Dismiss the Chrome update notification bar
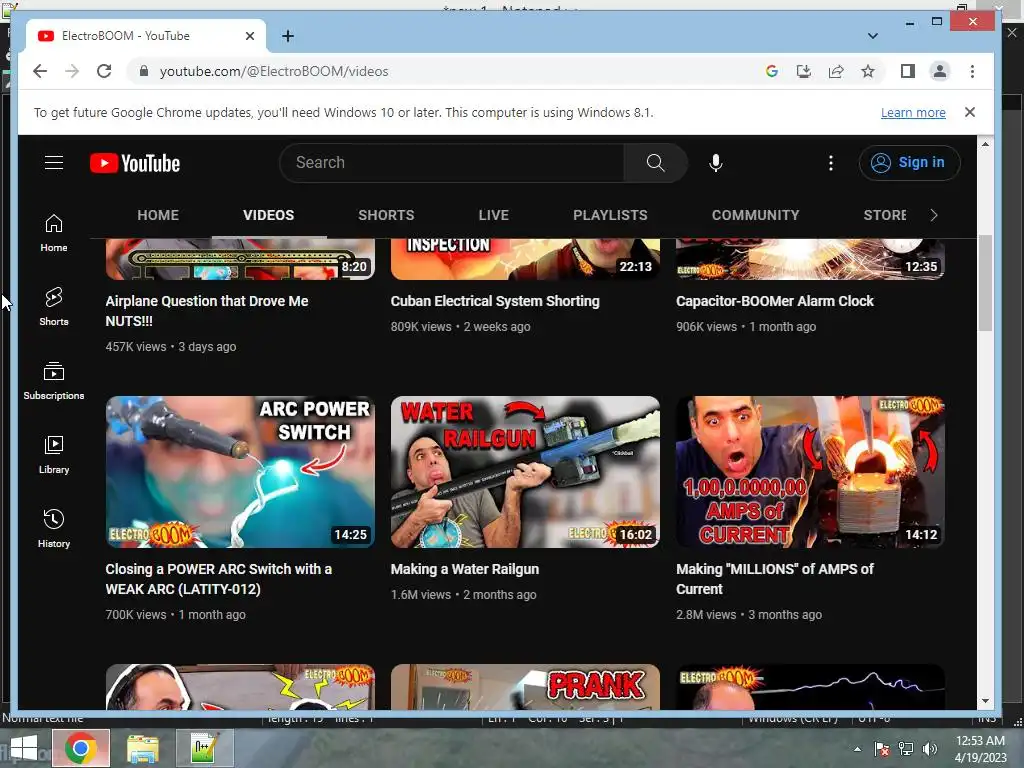1024x768 pixels. click(x=970, y=112)
